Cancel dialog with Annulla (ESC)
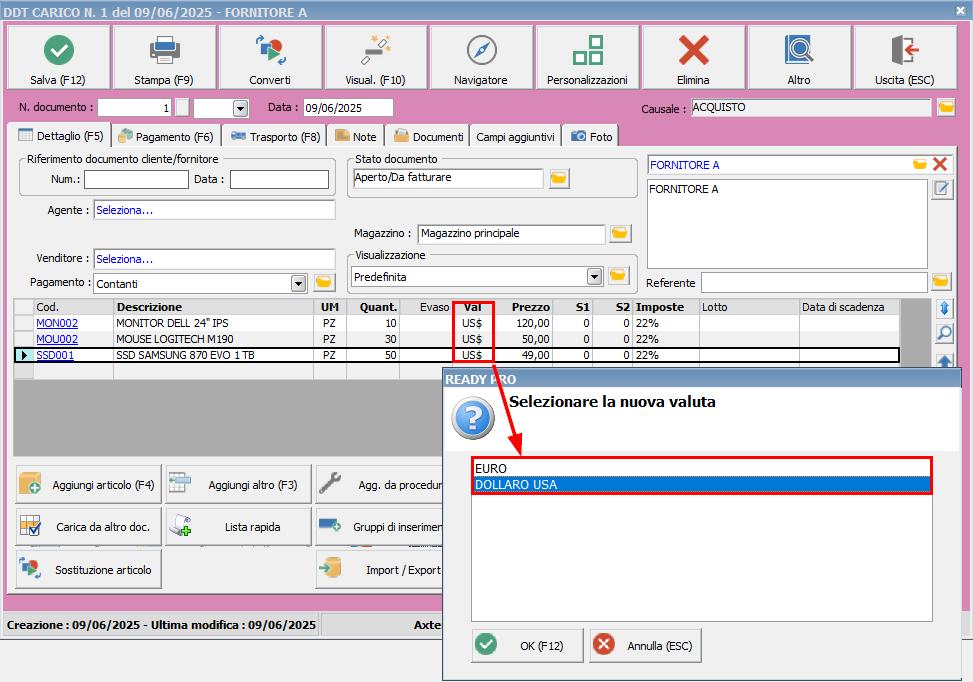The image size is (973, 682). 645,645
